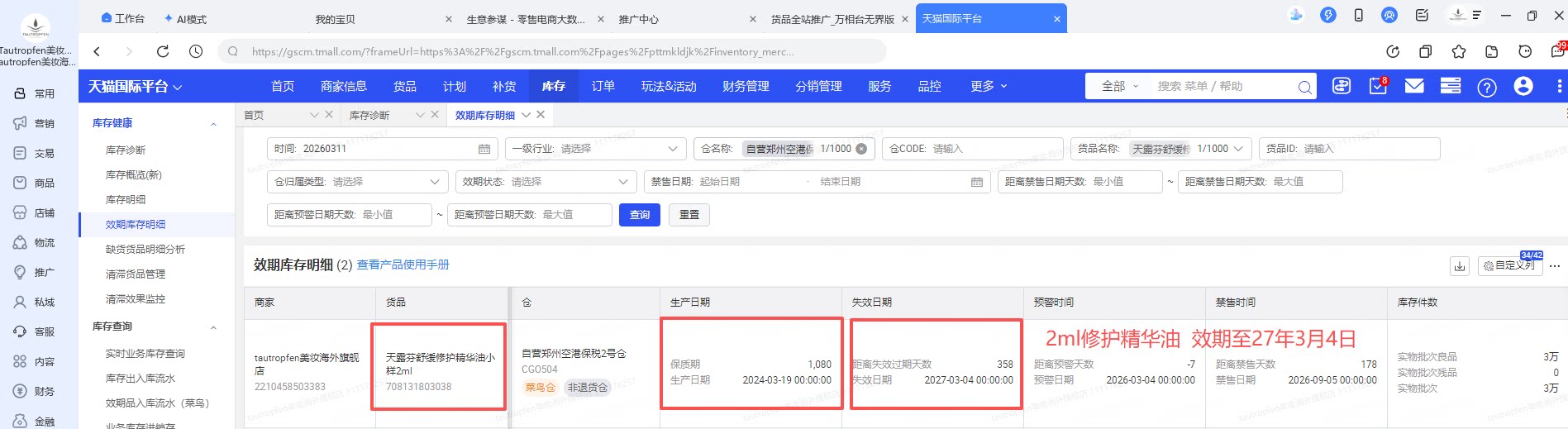Image resolution: width=1568 pixels, height=429 pixels.
Task: Collapse the 库存健康 sidebar group
Action: pos(213,124)
